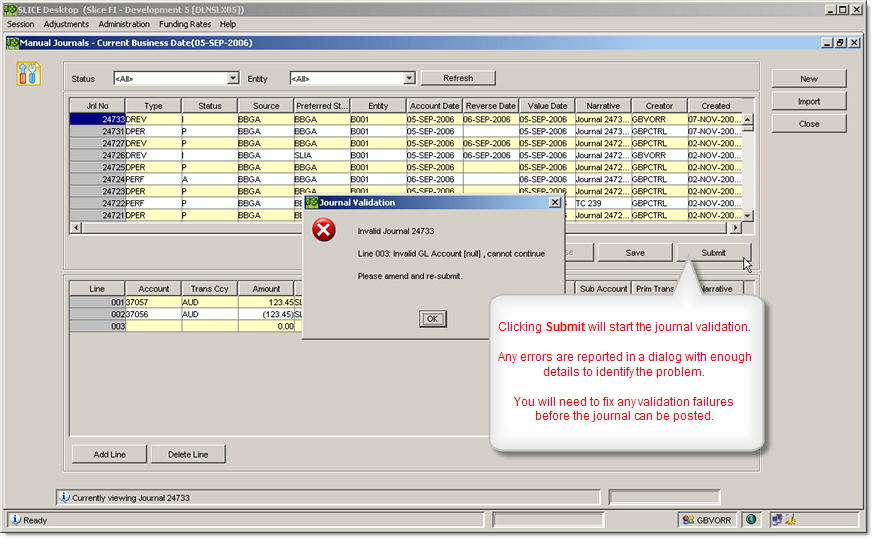Click the SLICE Desktop title bar icon

coord(11,9)
